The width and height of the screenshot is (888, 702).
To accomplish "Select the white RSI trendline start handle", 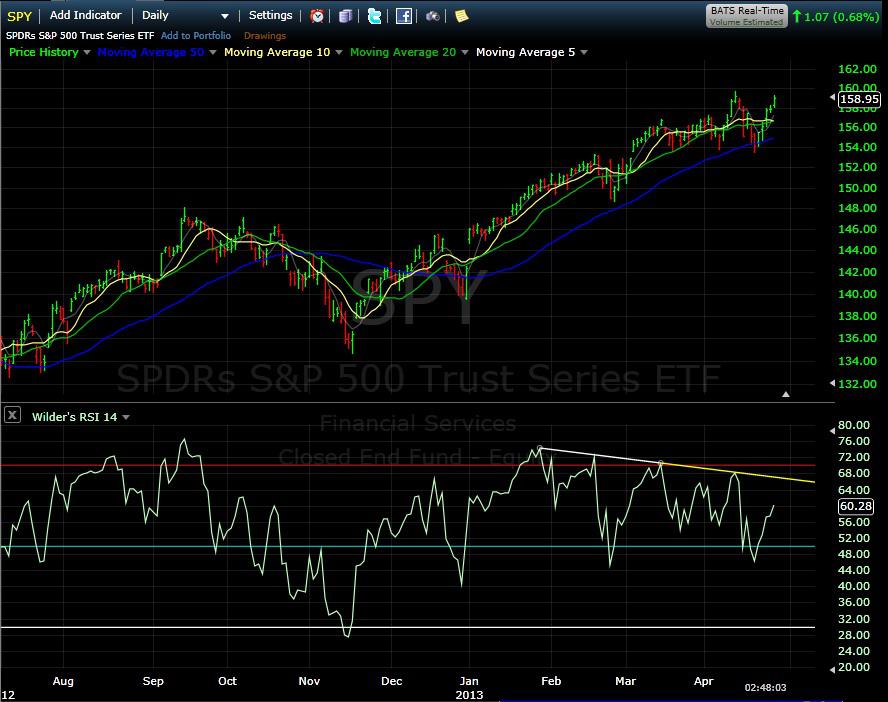I will coord(540,448).
